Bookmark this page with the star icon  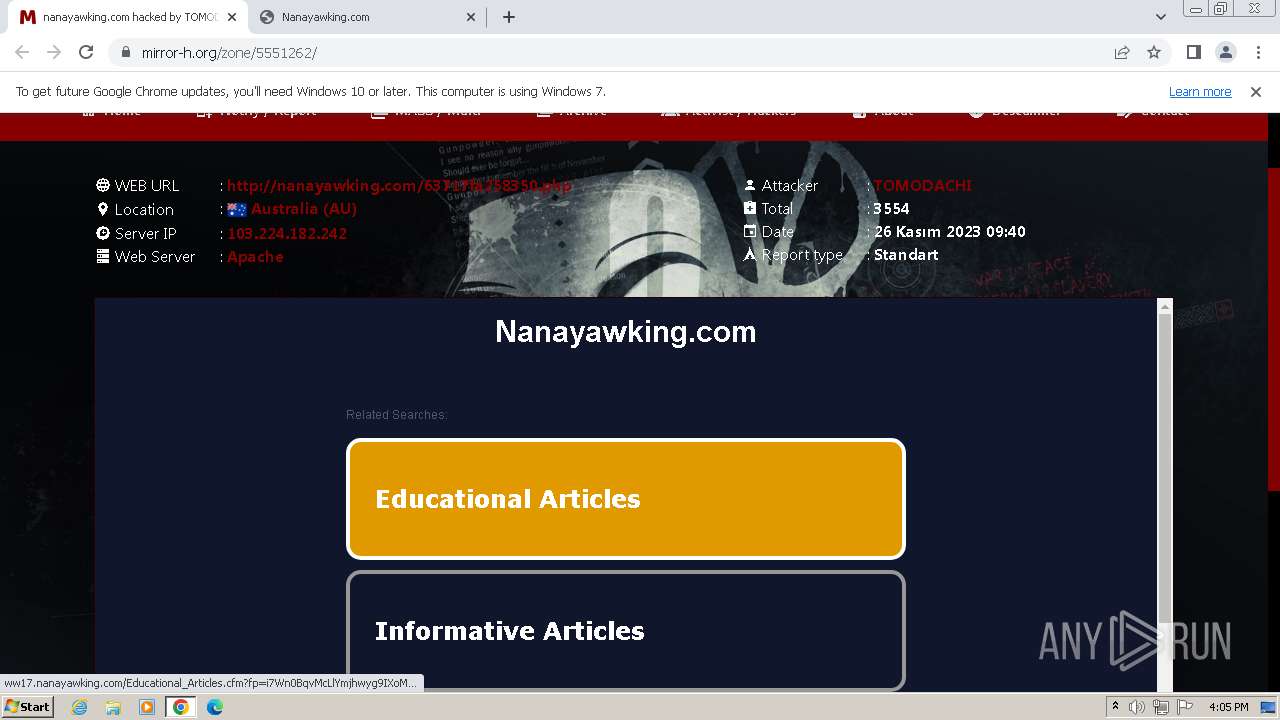point(1154,52)
